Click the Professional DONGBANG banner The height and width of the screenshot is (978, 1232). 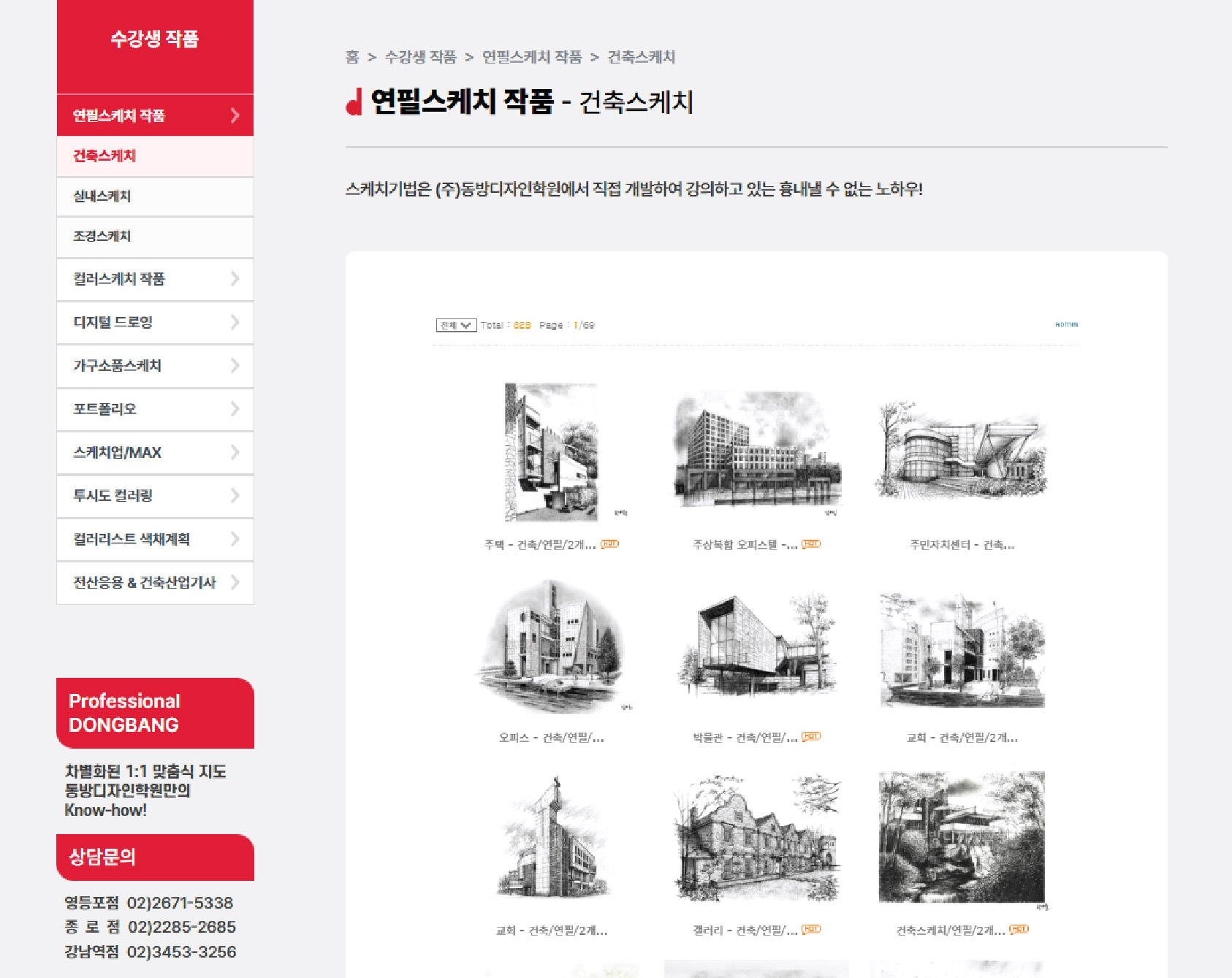pos(155,713)
